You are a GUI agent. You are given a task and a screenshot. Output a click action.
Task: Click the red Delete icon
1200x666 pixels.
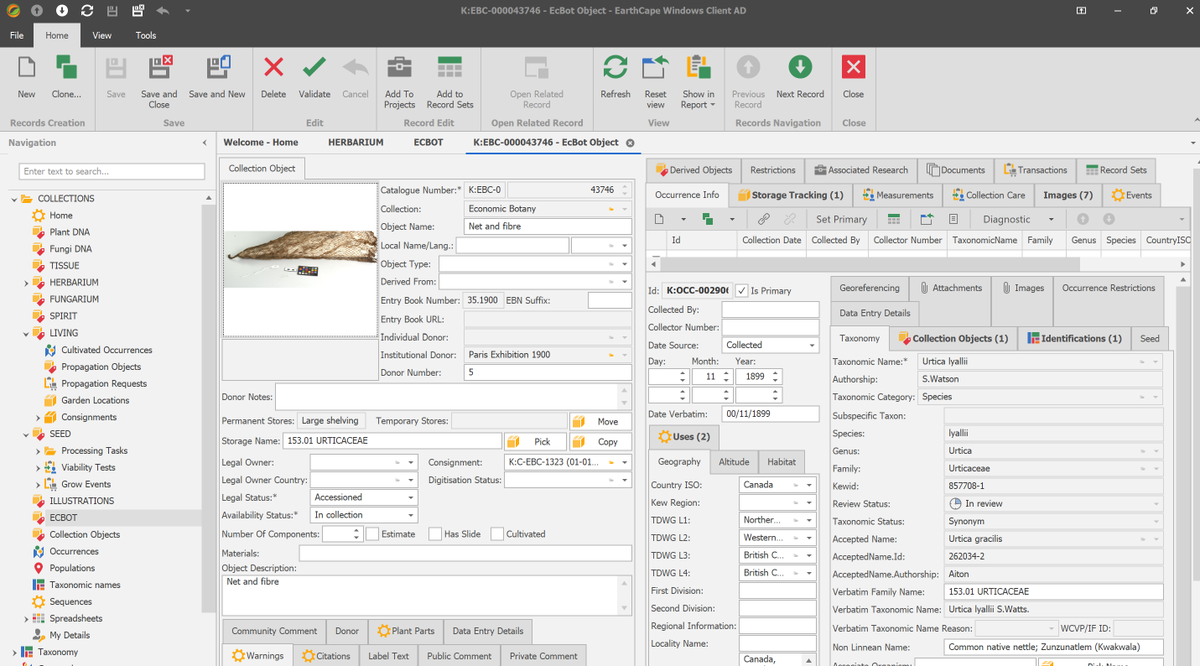273,68
